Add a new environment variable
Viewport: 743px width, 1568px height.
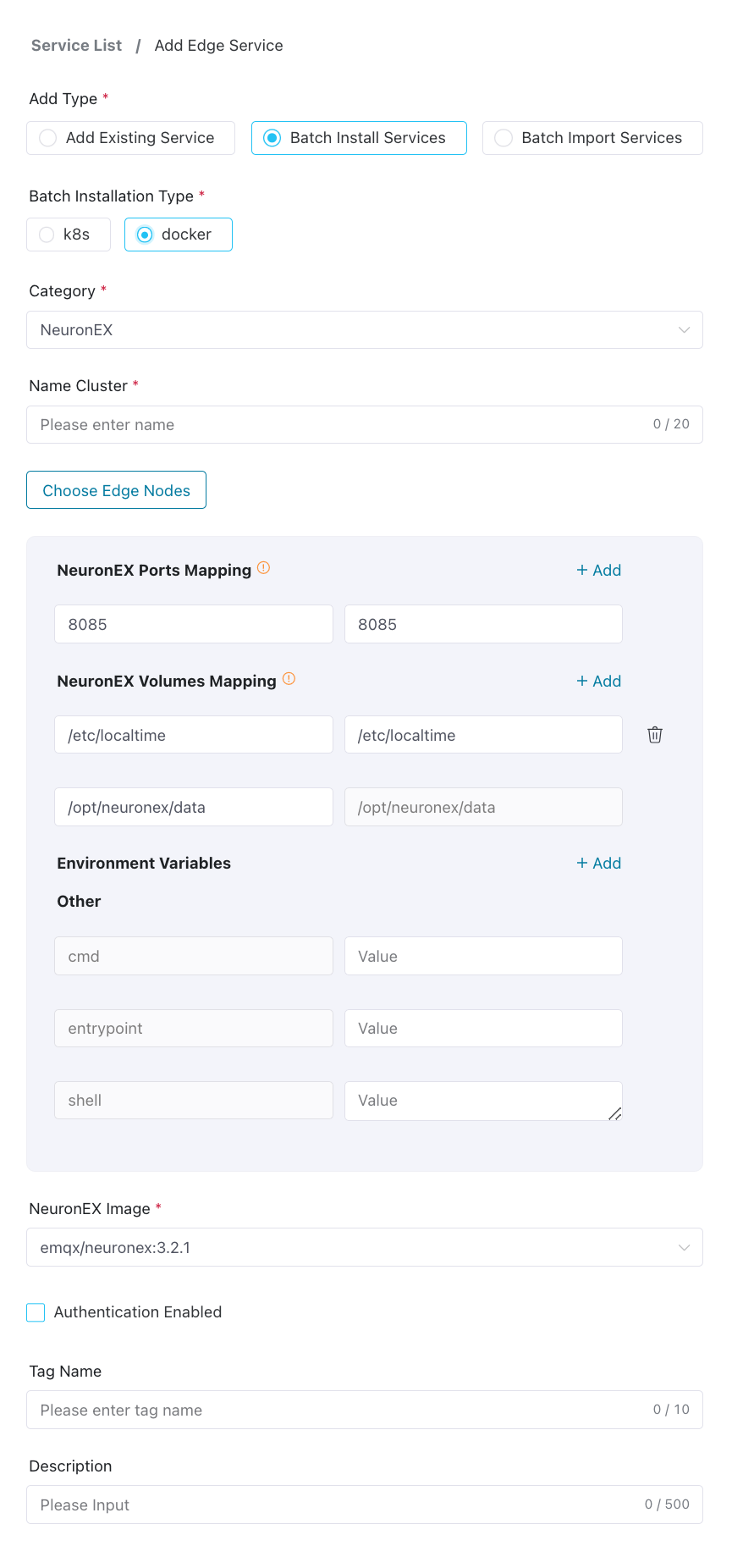[x=599, y=864]
